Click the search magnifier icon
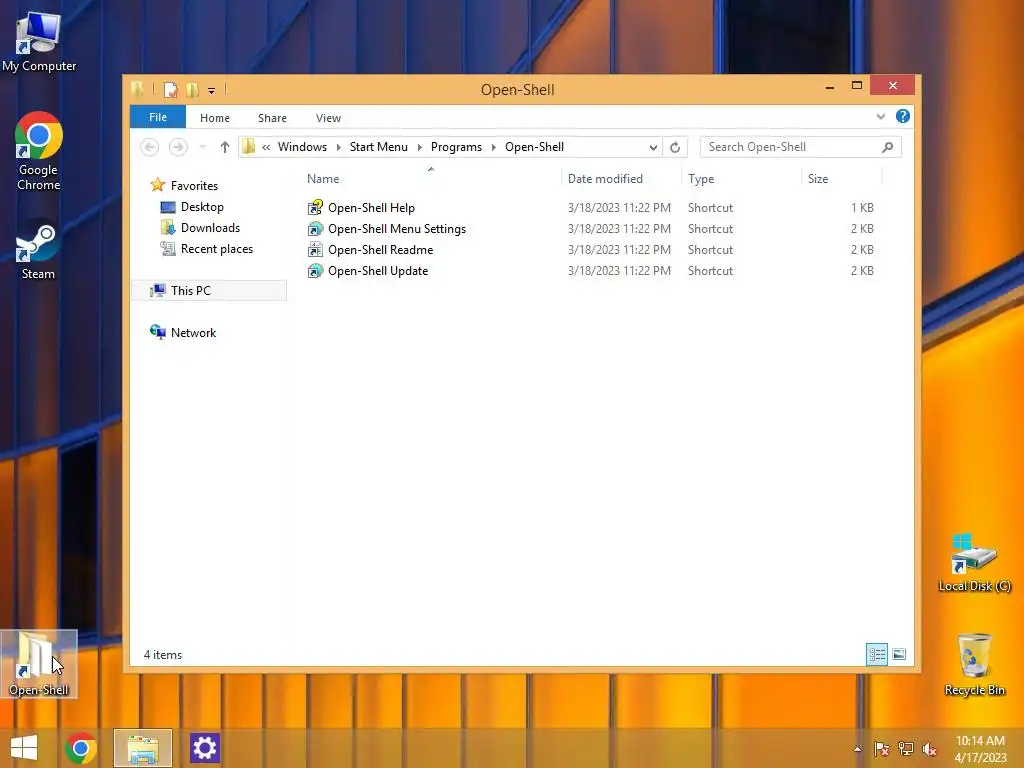Screen dimensions: 1024x768 tap(887, 147)
